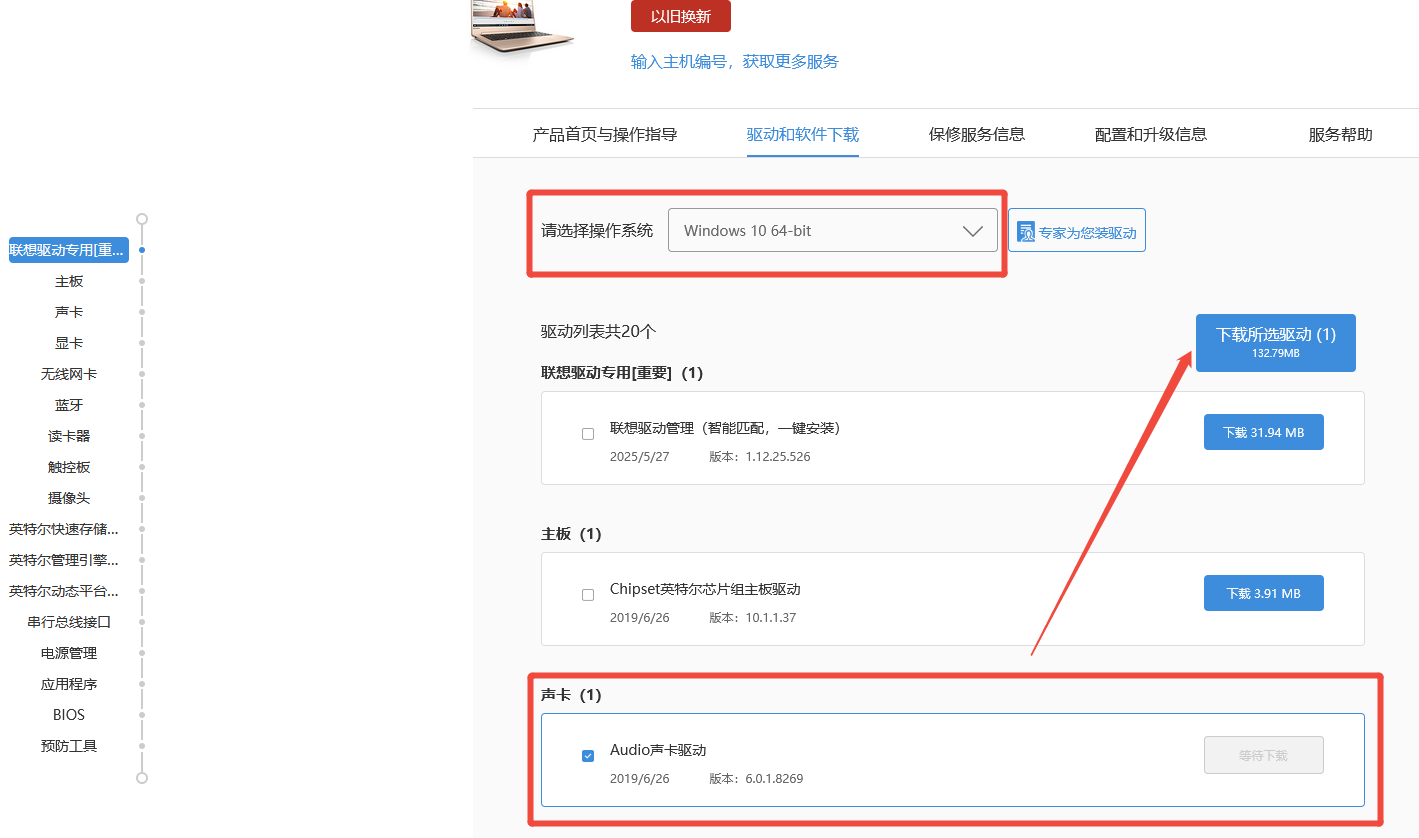Jump to 主板 in sidebar navigation
The image size is (1419, 838).
(x=69, y=281)
